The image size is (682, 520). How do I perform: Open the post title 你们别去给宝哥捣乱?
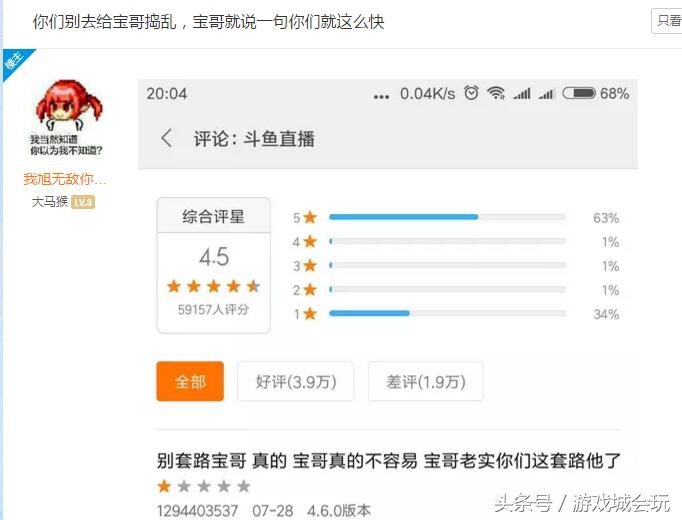click(208, 21)
